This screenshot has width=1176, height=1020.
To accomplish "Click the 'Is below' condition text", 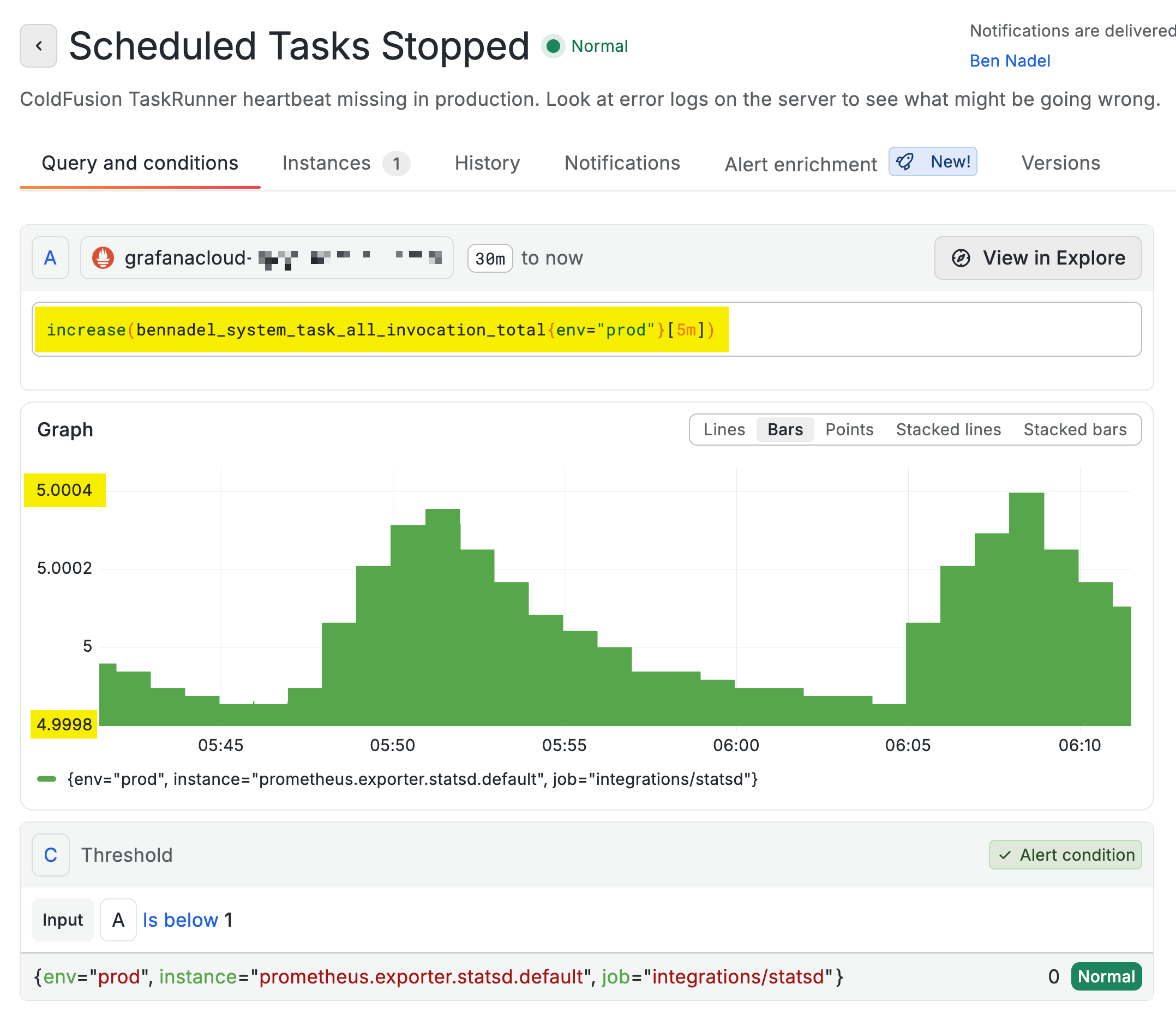I will point(181,920).
